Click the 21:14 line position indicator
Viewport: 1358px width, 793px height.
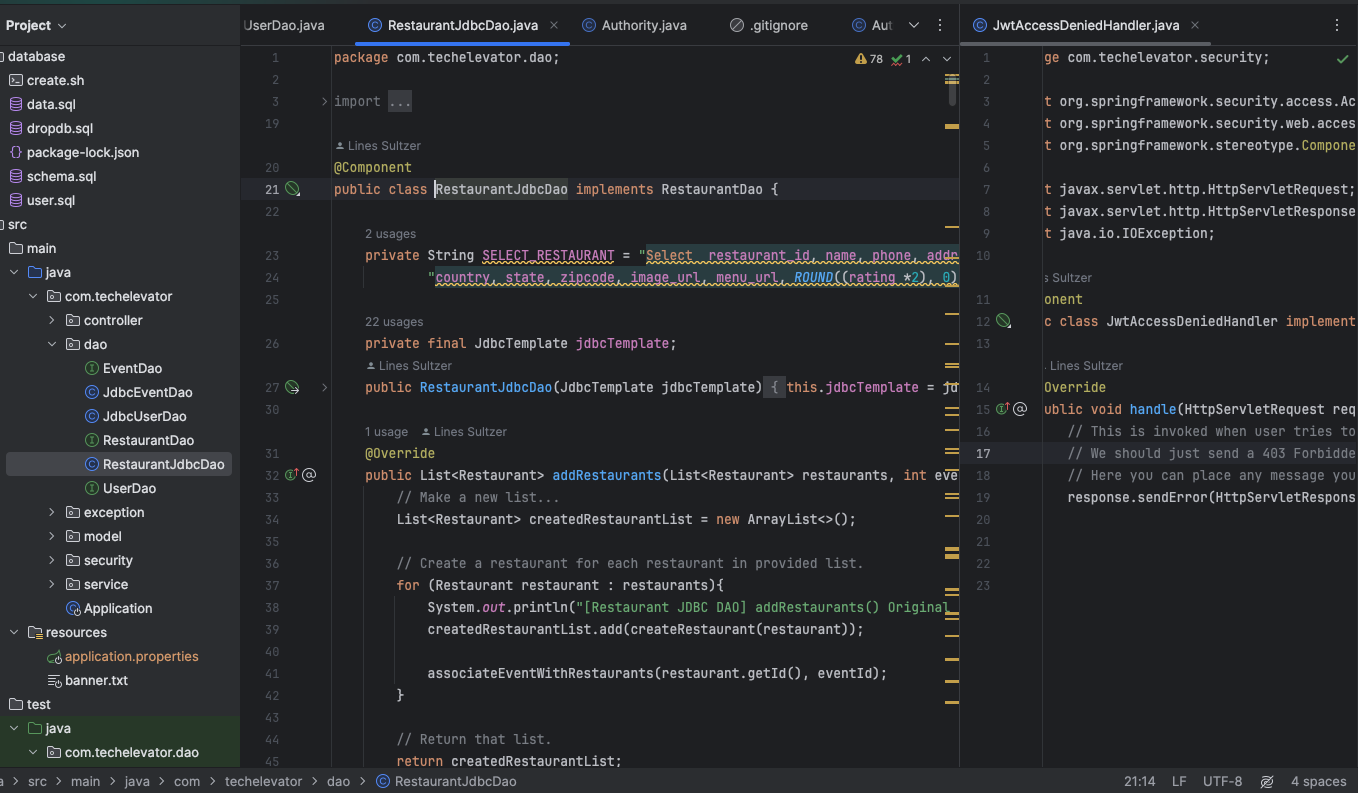pyautogui.click(x=1139, y=781)
